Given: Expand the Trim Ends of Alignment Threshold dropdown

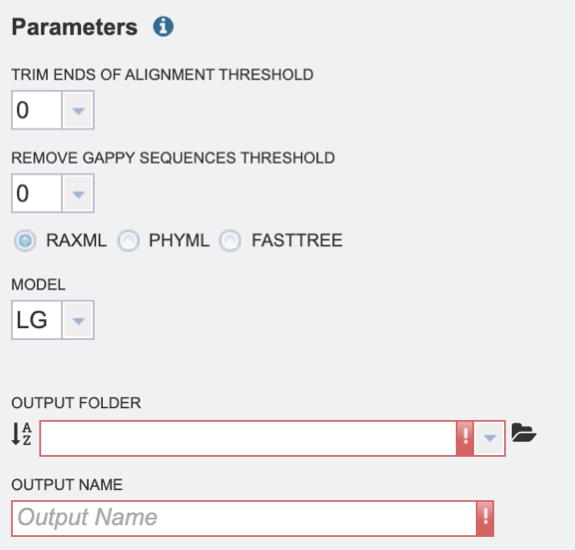Looking at the screenshot, I should (x=78, y=110).
